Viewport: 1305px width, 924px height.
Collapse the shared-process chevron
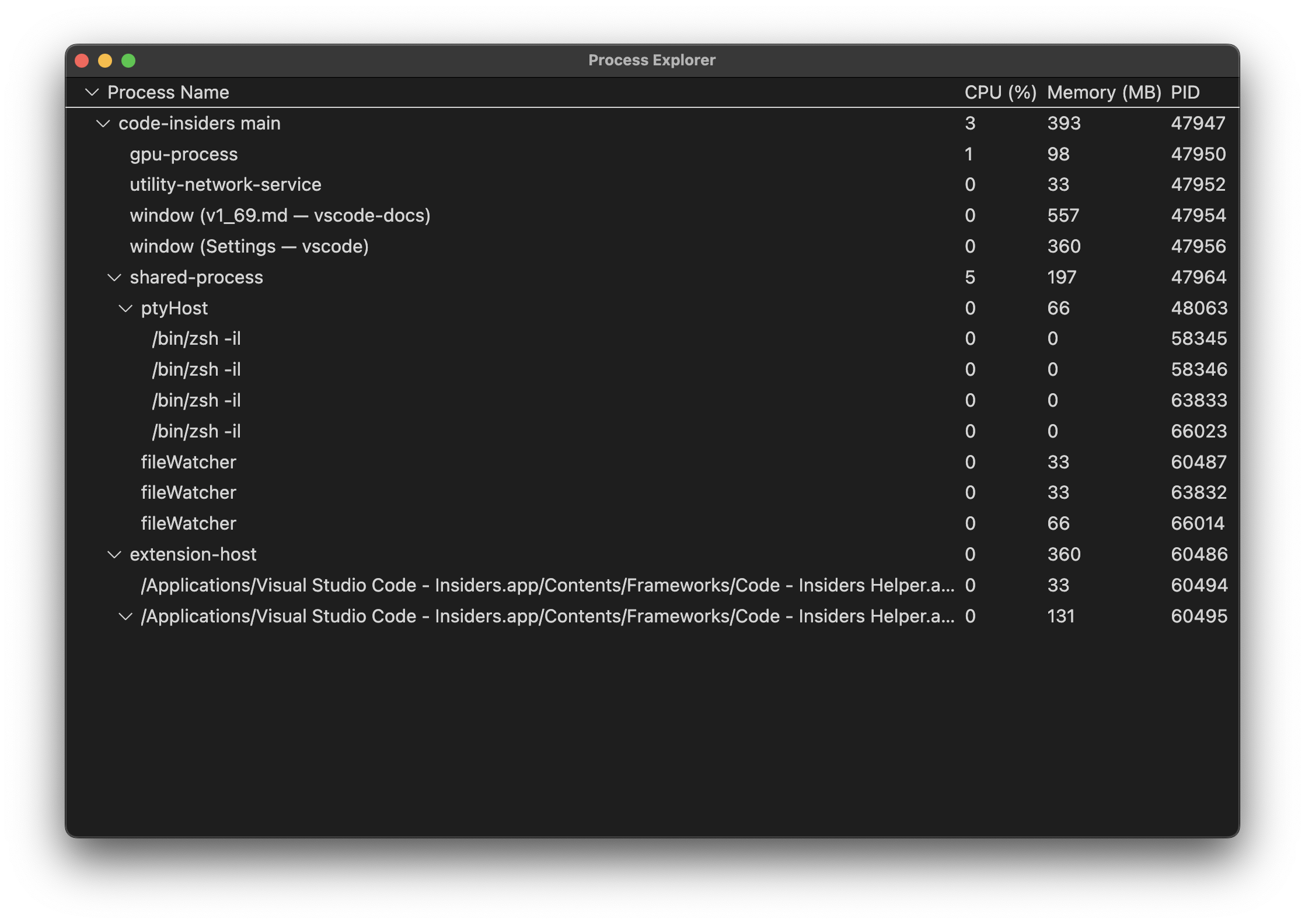pyautogui.click(x=114, y=278)
